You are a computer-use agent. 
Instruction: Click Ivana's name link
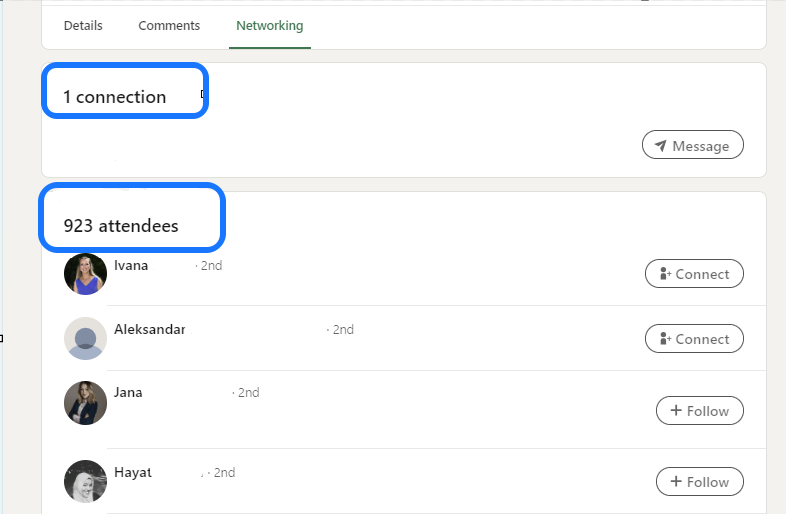pos(131,266)
